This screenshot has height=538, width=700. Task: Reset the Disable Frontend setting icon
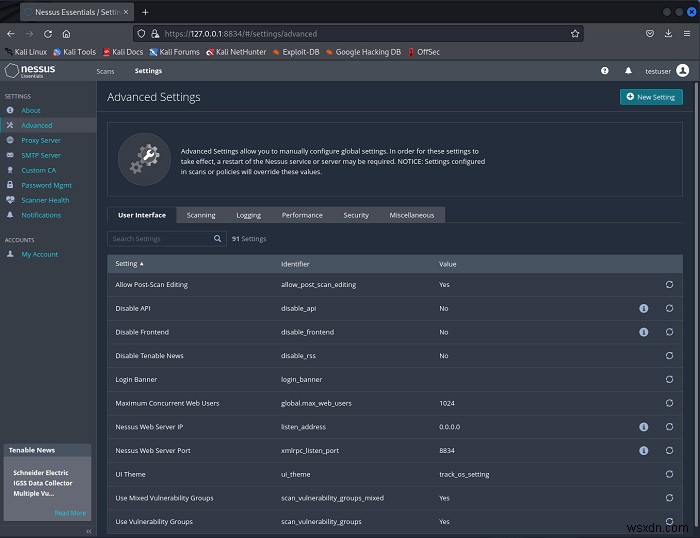(x=669, y=332)
